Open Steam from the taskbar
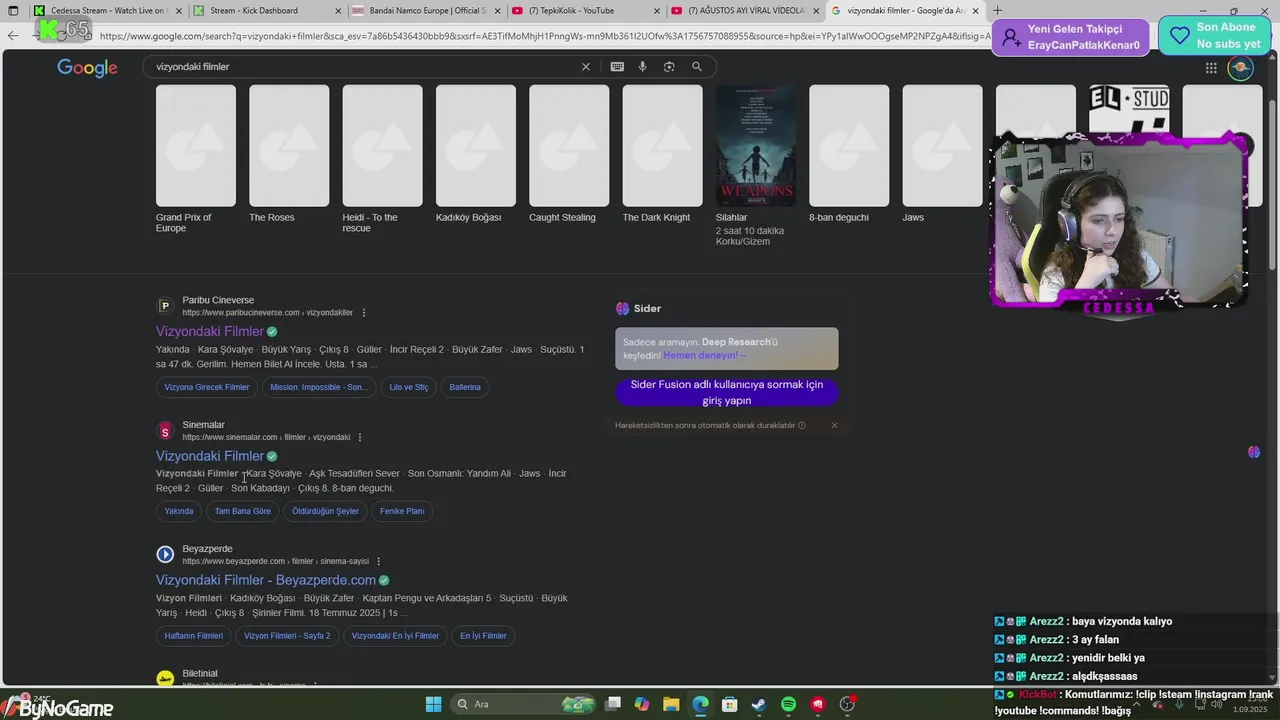The width and height of the screenshot is (1280, 720). 759,704
